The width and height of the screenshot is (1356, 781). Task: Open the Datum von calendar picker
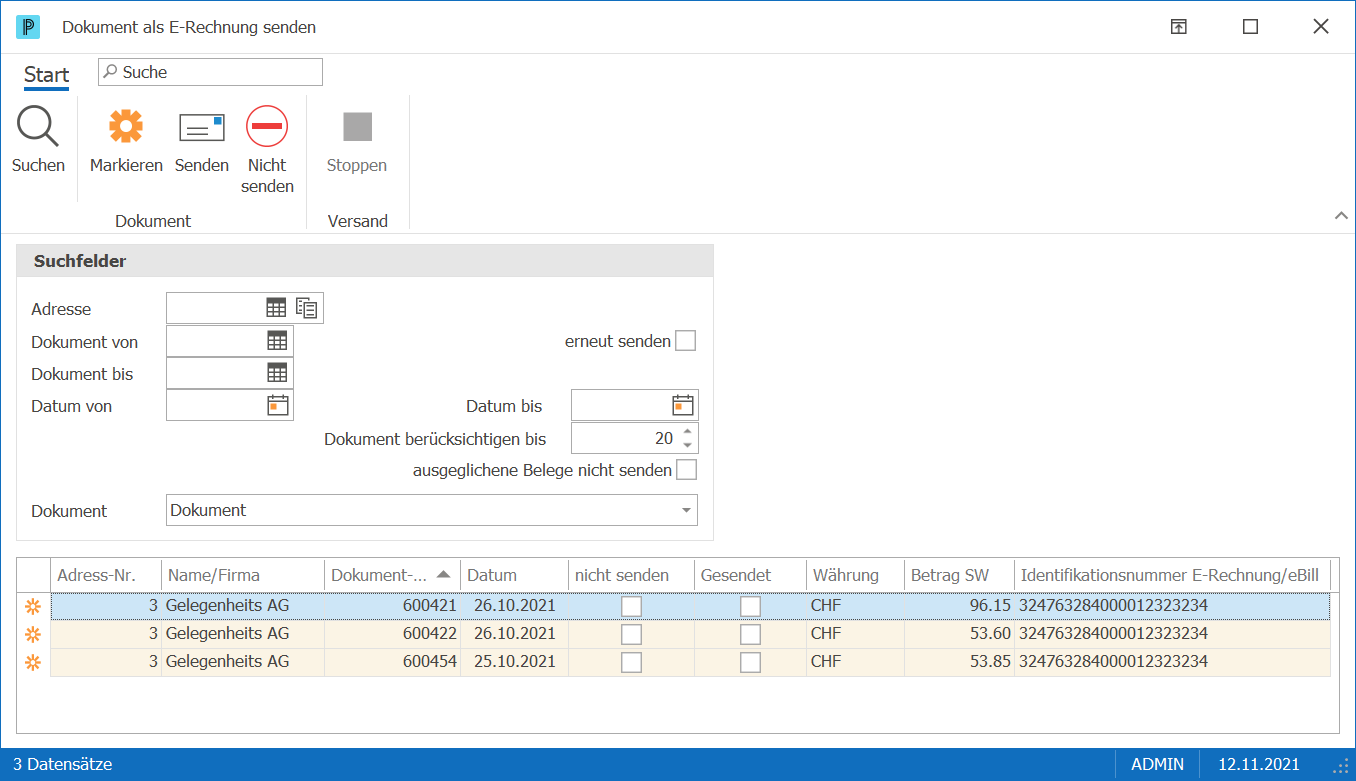coord(277,405)
